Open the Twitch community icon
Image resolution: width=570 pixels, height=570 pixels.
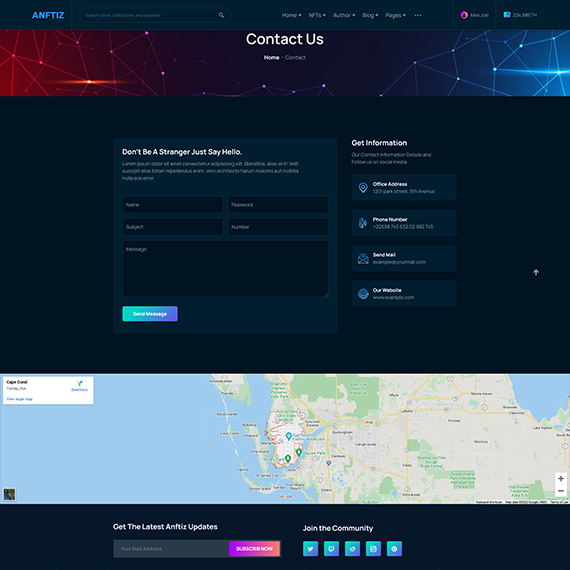(x=331, y=549)
